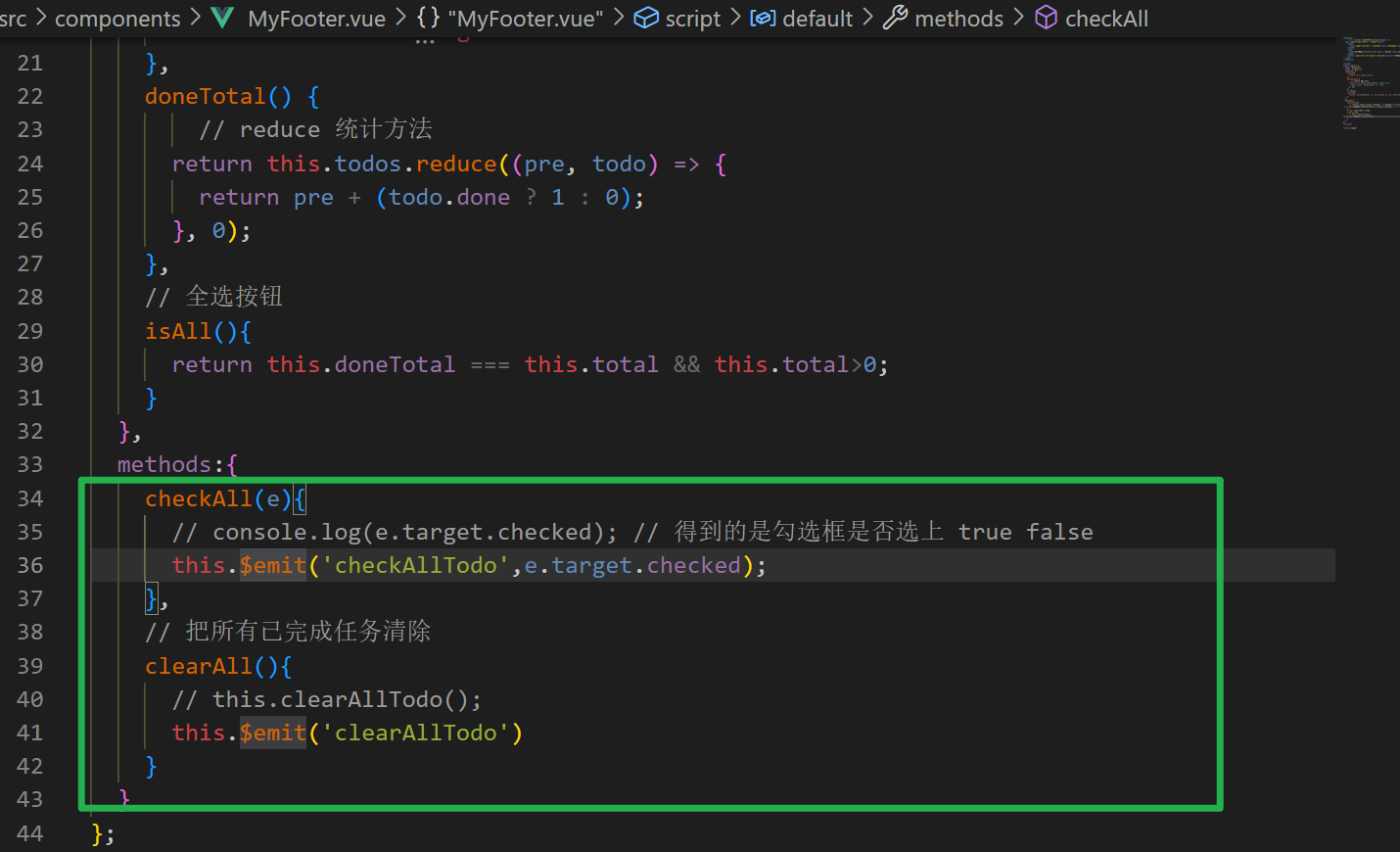Click todo.done on line 25

tap(449, 197)
